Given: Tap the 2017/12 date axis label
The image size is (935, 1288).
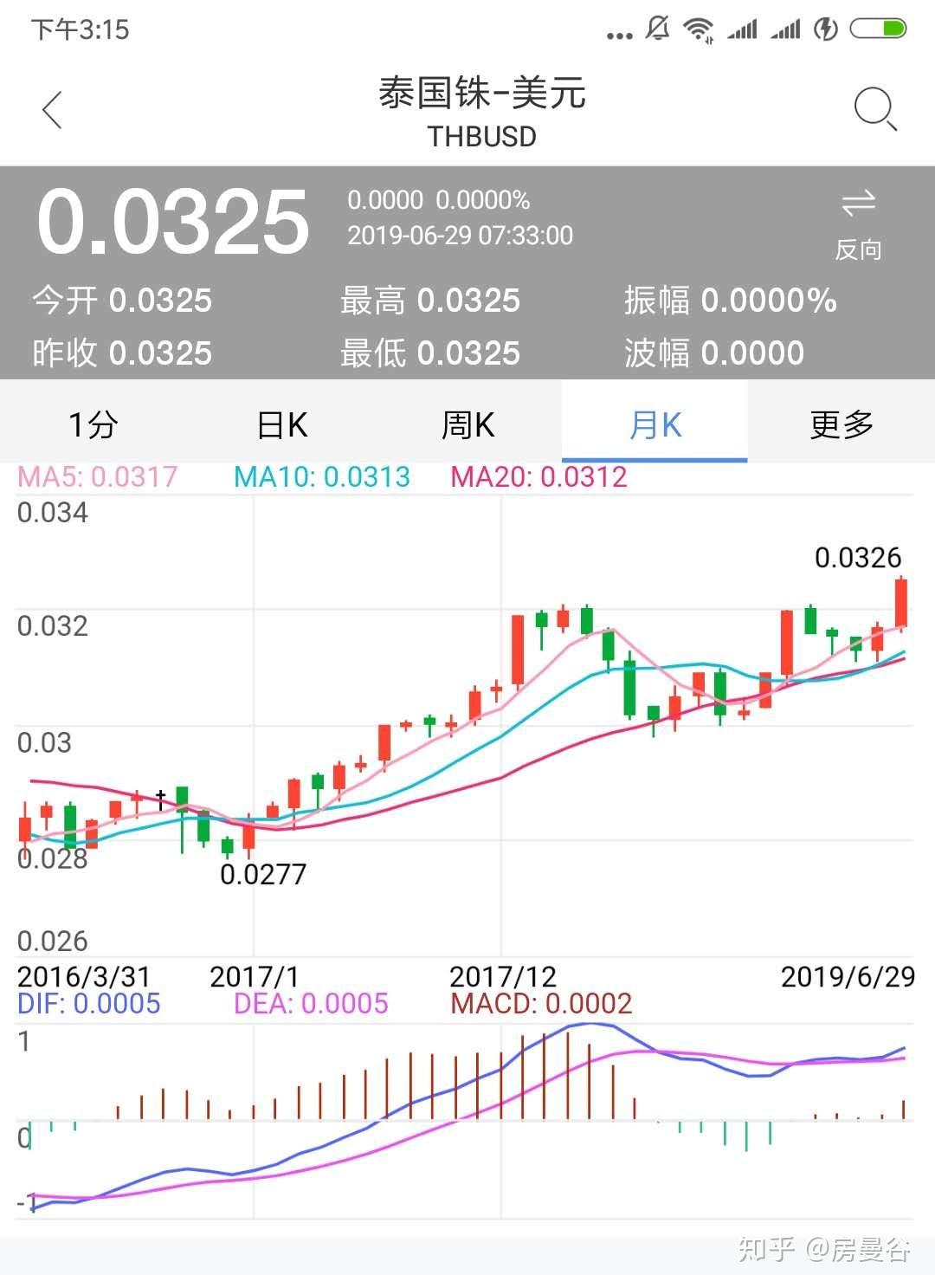Looking at the screenshot, I should [504, 976].
